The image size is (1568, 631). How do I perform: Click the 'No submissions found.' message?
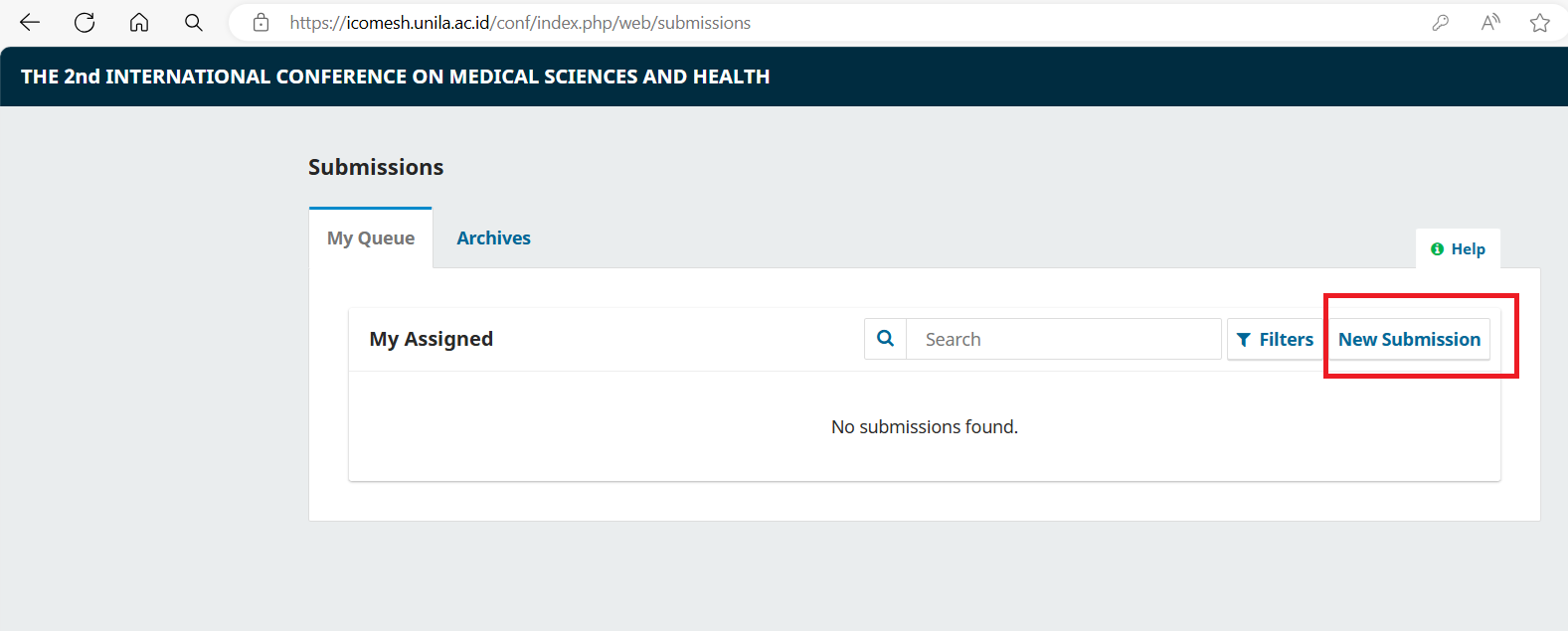click(x=925, y=427)
